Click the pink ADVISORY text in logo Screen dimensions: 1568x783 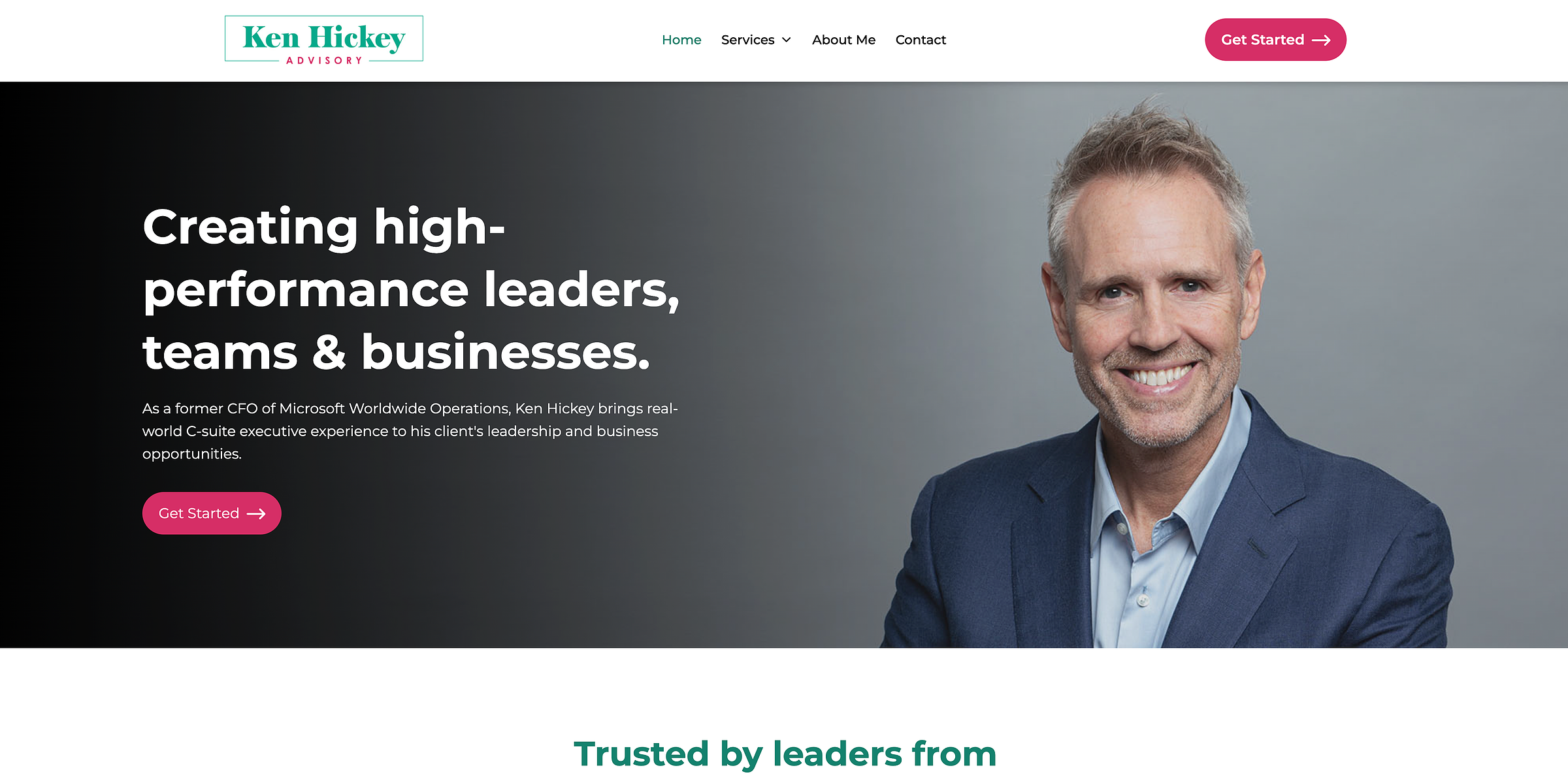click(x=324, y=60)
